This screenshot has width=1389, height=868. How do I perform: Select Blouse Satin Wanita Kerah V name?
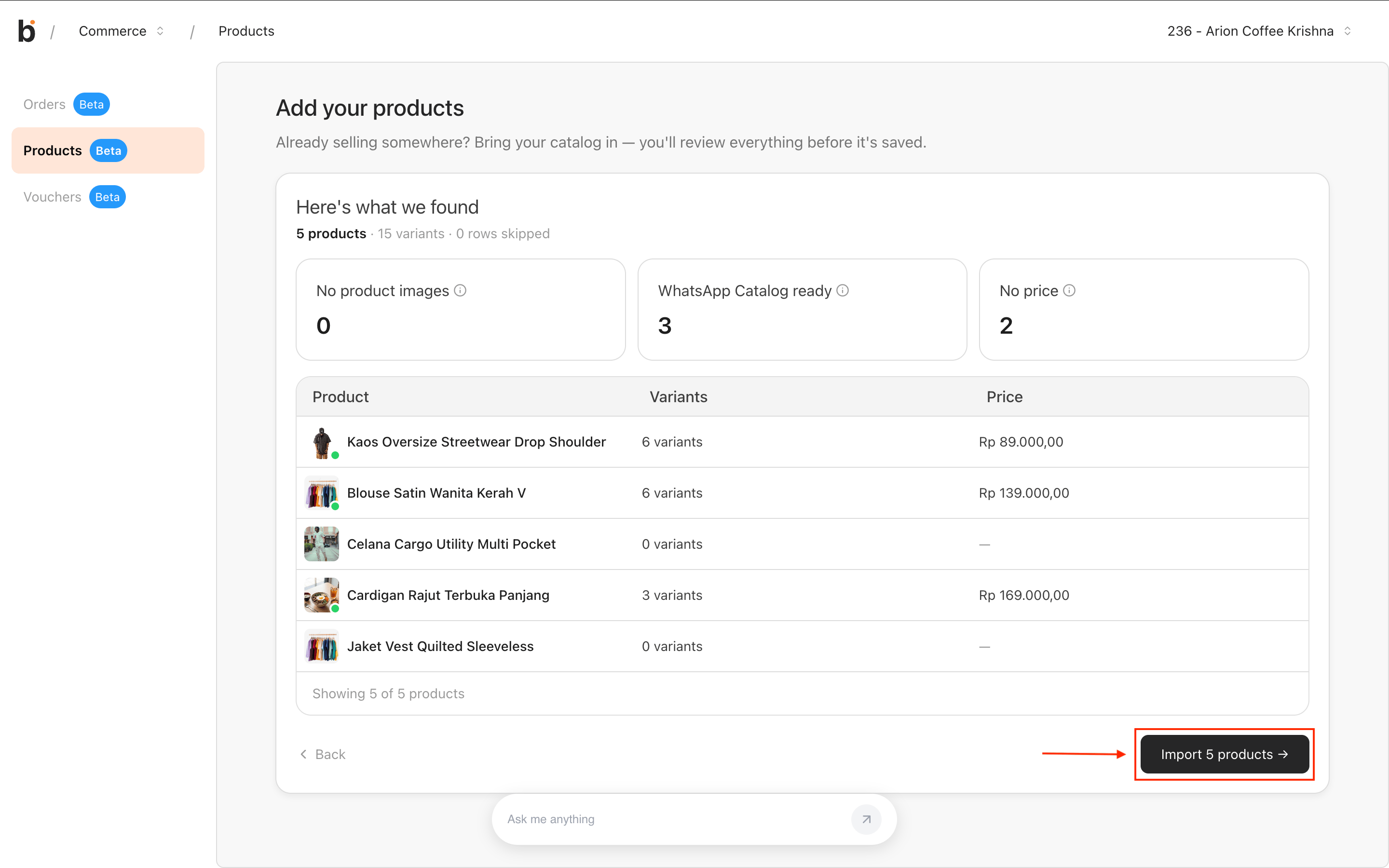[x=436, y=493]
